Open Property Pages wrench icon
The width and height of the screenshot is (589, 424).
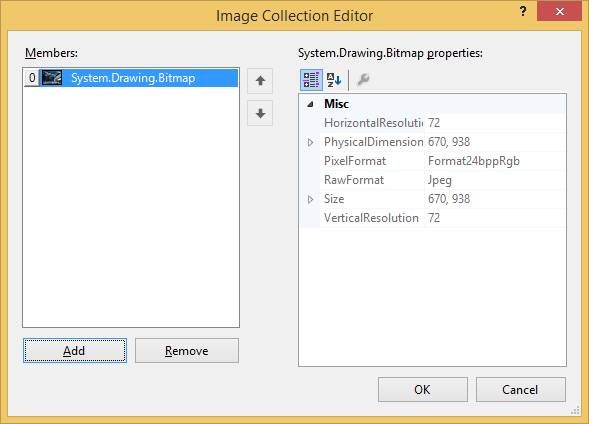click(x=363, y=80)
